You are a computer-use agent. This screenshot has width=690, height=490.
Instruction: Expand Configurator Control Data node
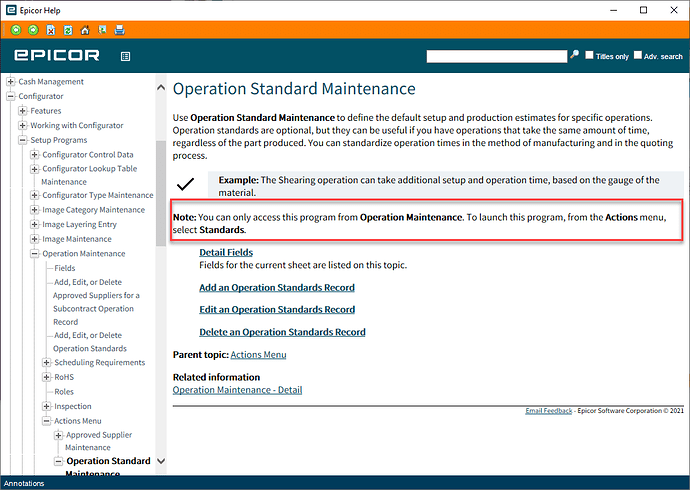(x=34, y=154)
